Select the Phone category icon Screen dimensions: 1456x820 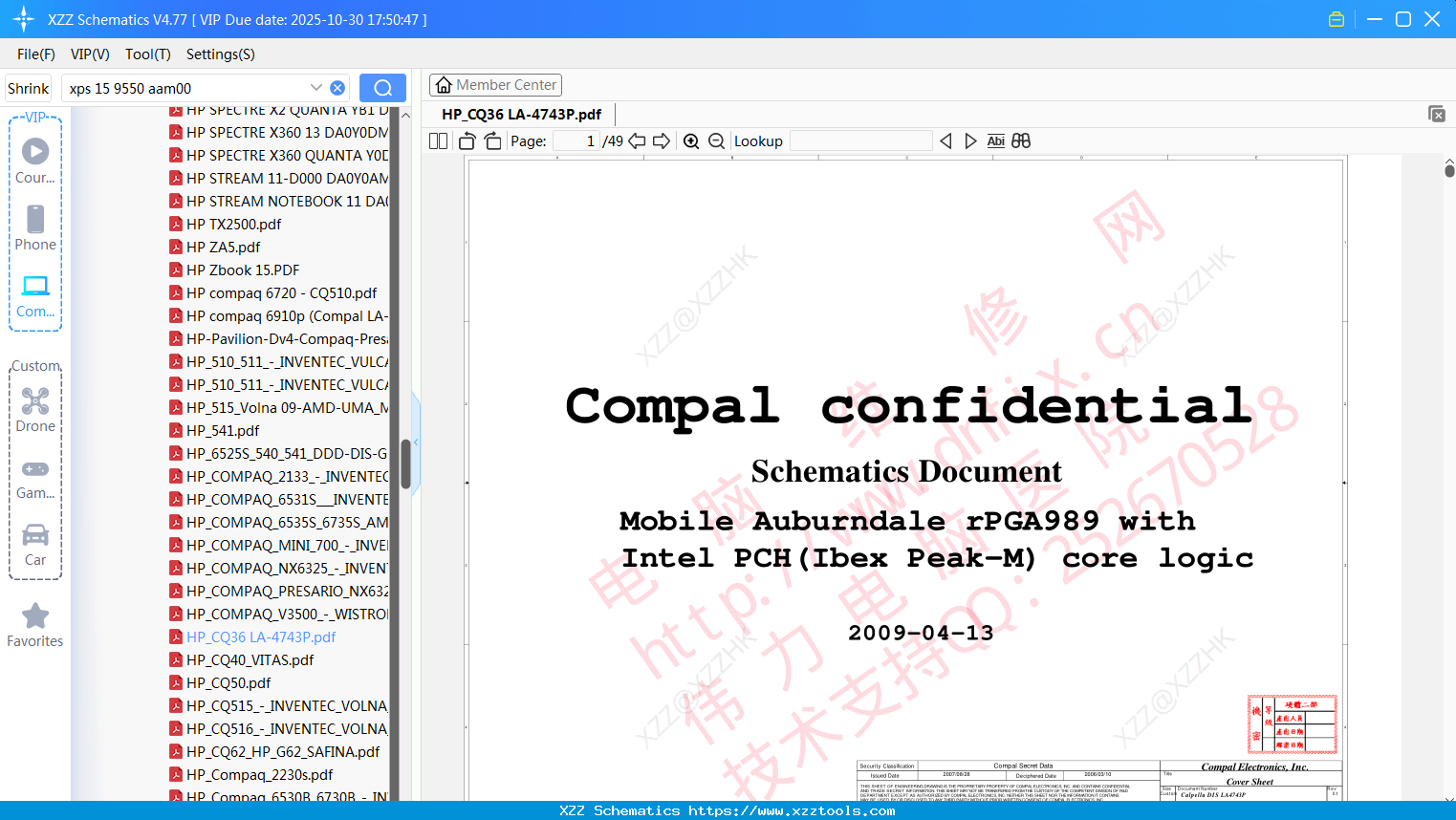point(35,228)
